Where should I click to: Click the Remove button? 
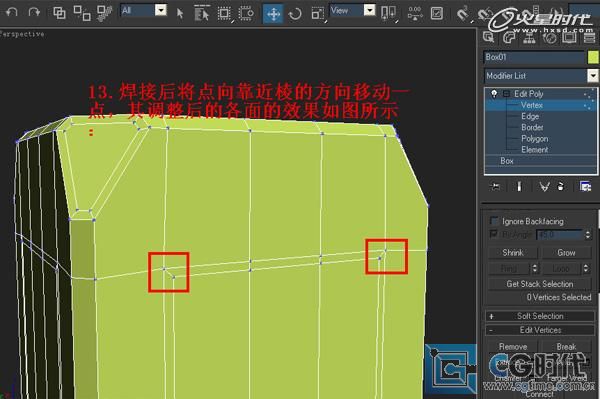point(513,347)
